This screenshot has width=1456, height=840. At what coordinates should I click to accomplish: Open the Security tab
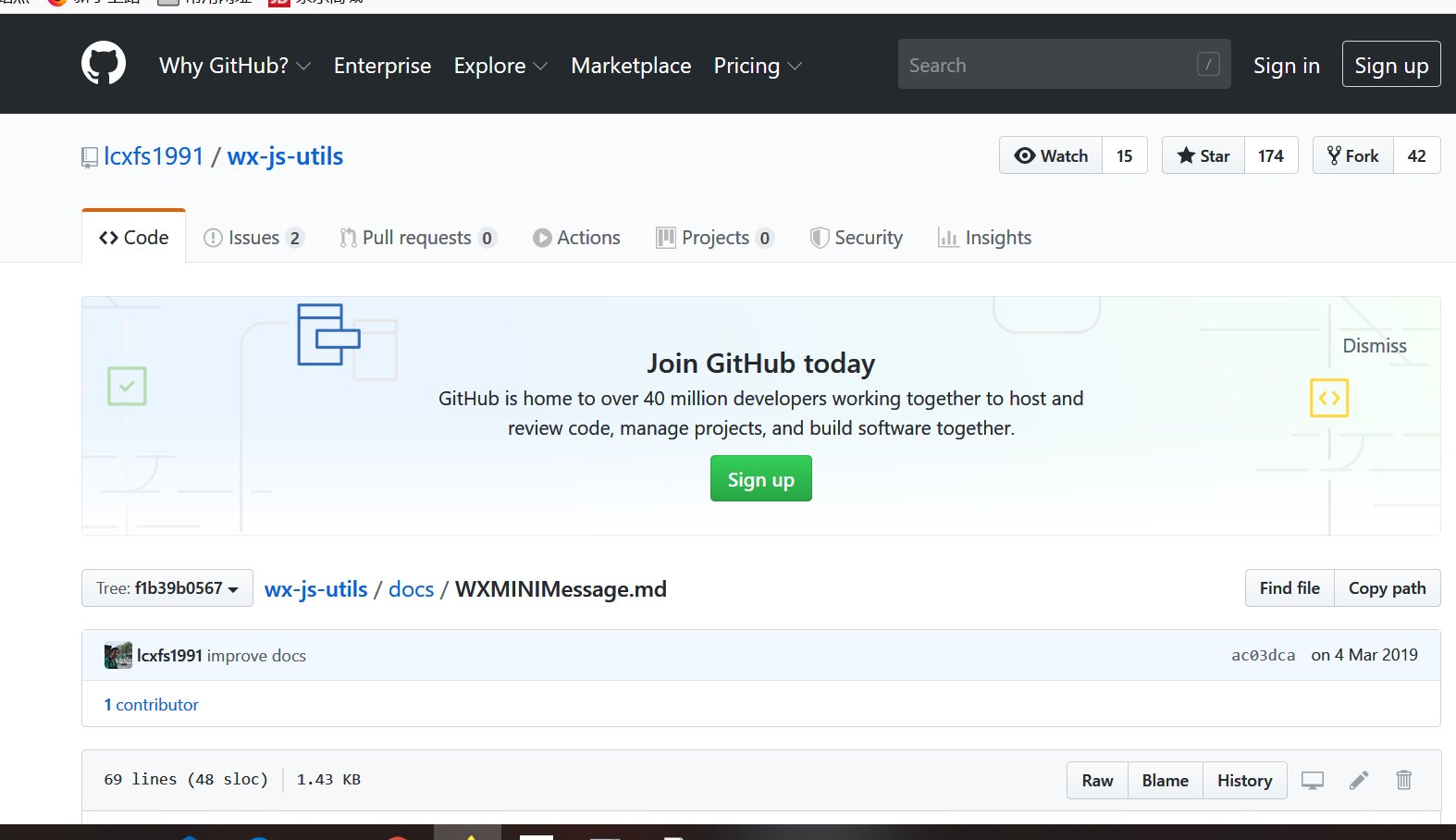[856, 238]
